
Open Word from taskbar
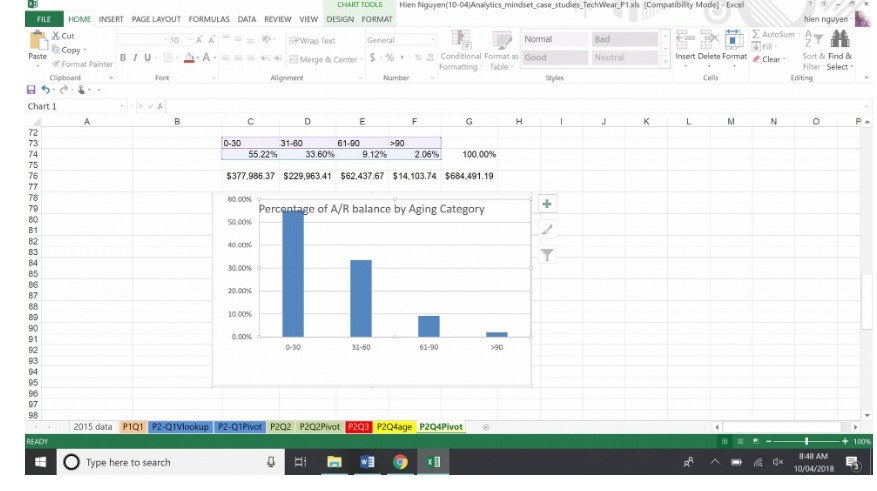(367, 462)
